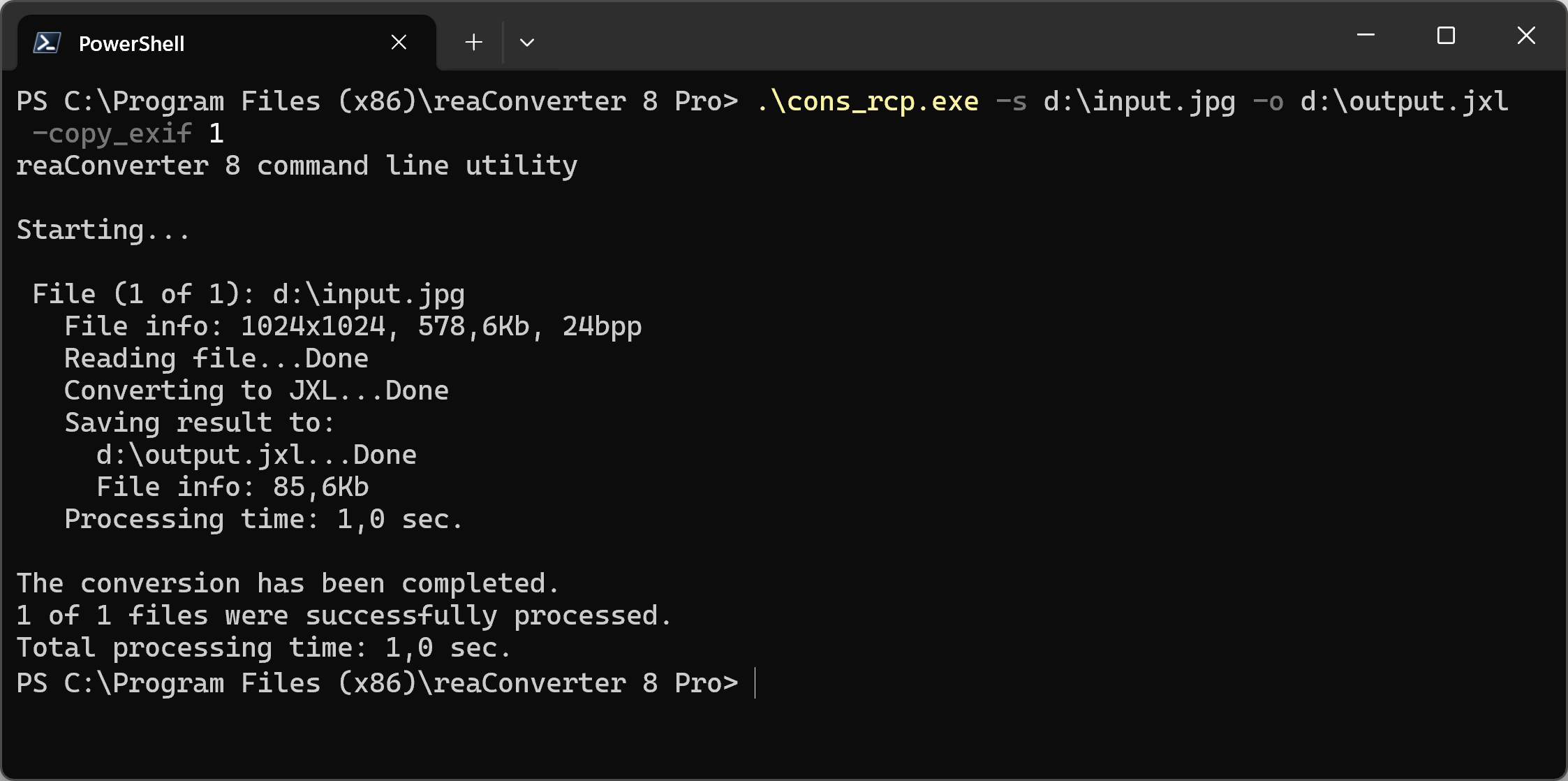Image resolution: width=1568 pixels, height=781 pixels.
Task: Click the "Converting to JXL...Done" line
Action: (x=256, y=390)
